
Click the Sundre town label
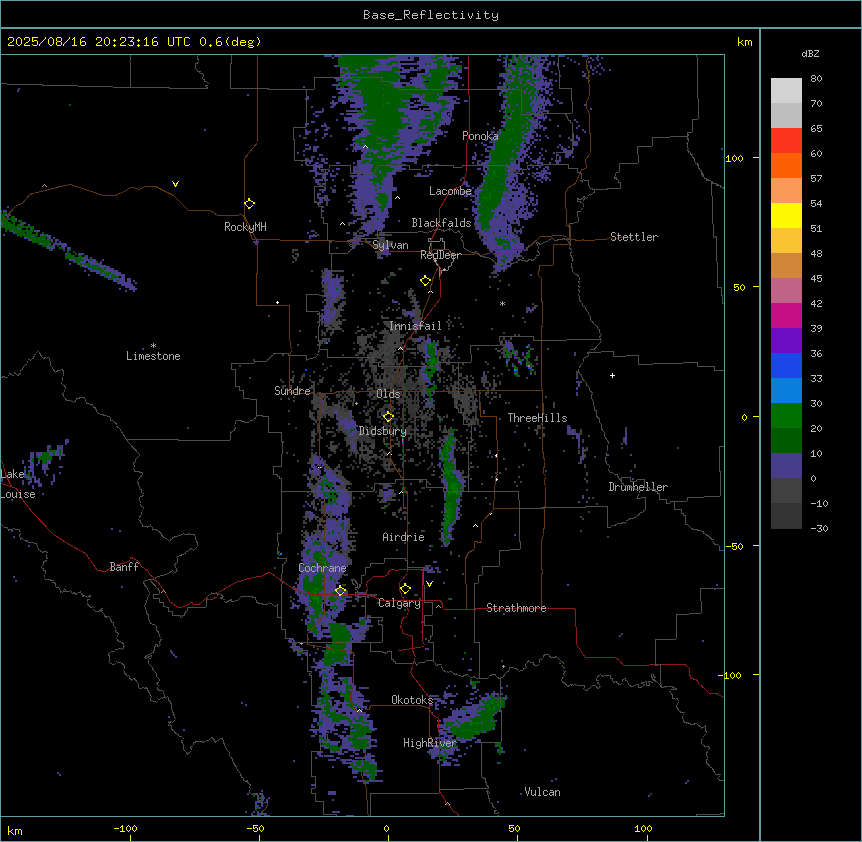pyautogui.click(x=292, y=391)
